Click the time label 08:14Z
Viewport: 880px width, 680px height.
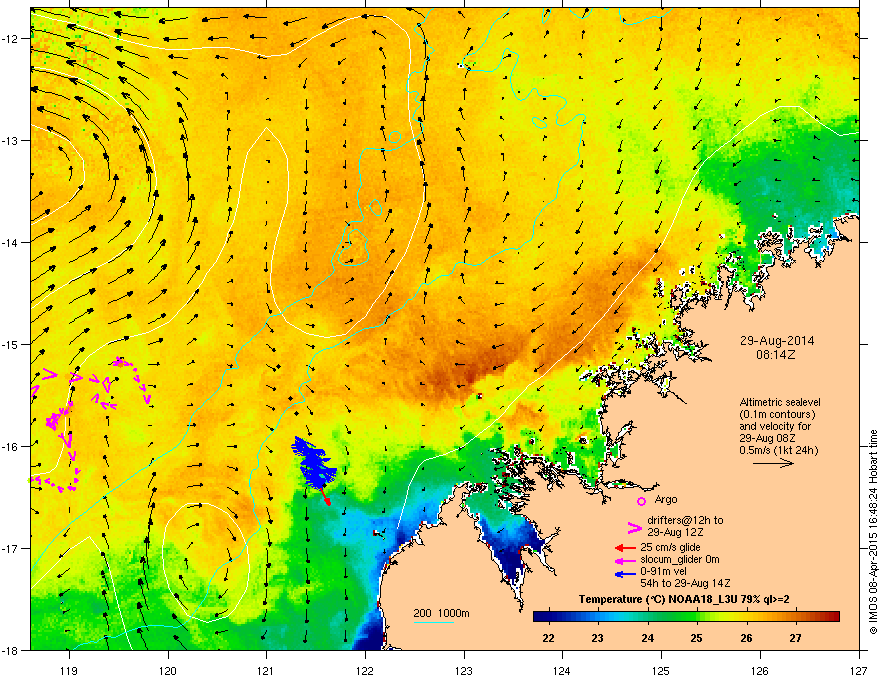coord(776,355)
